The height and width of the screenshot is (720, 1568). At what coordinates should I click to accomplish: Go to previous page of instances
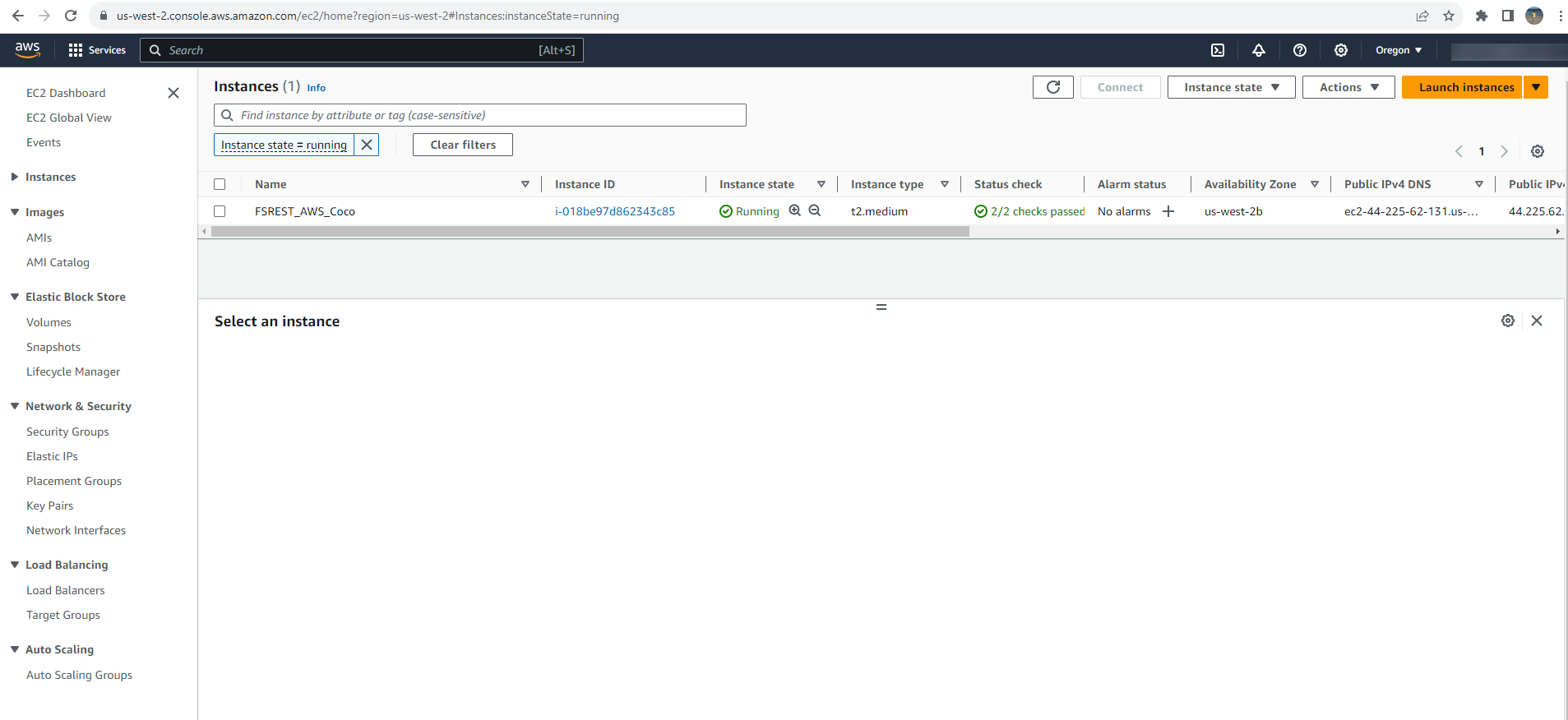coord(1459,151)
